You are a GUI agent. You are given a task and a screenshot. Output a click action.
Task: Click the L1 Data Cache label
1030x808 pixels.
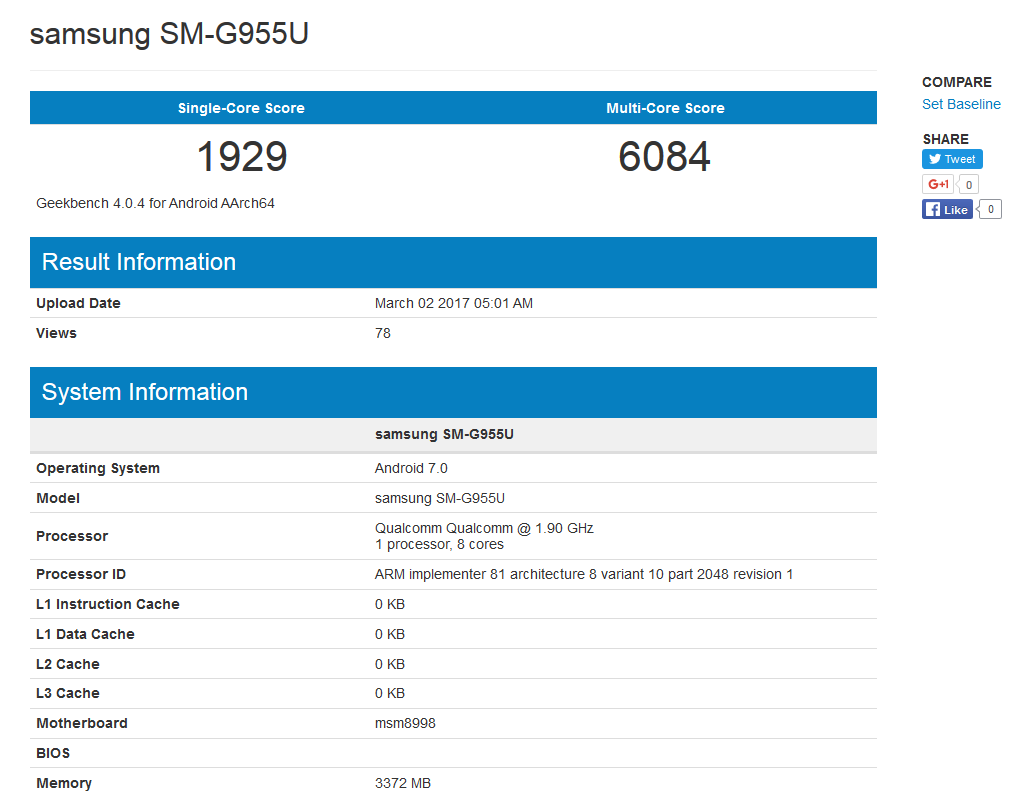coord(85,635)
